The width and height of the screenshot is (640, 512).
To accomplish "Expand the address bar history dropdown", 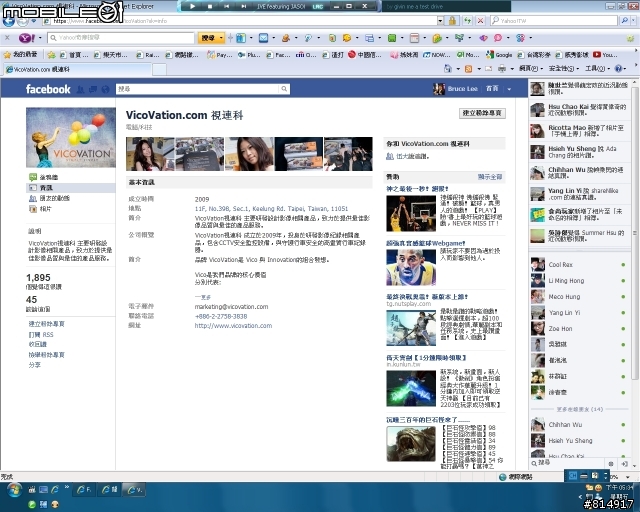I will point(440,20).
